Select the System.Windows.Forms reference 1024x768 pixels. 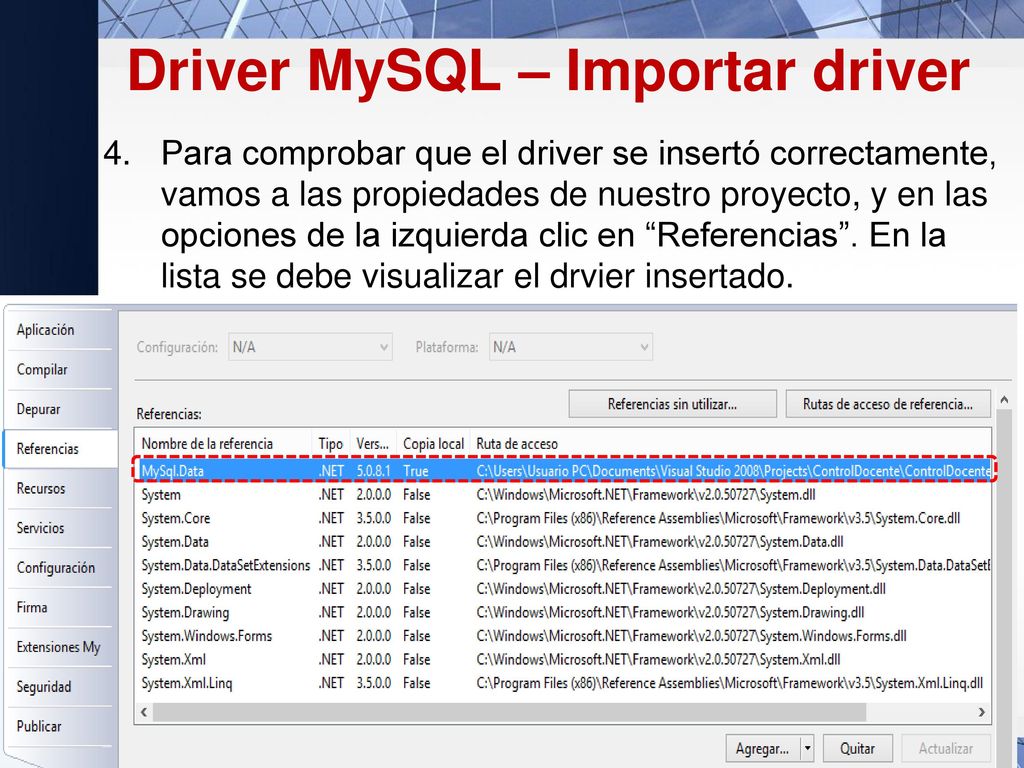(x=563, y=635)
